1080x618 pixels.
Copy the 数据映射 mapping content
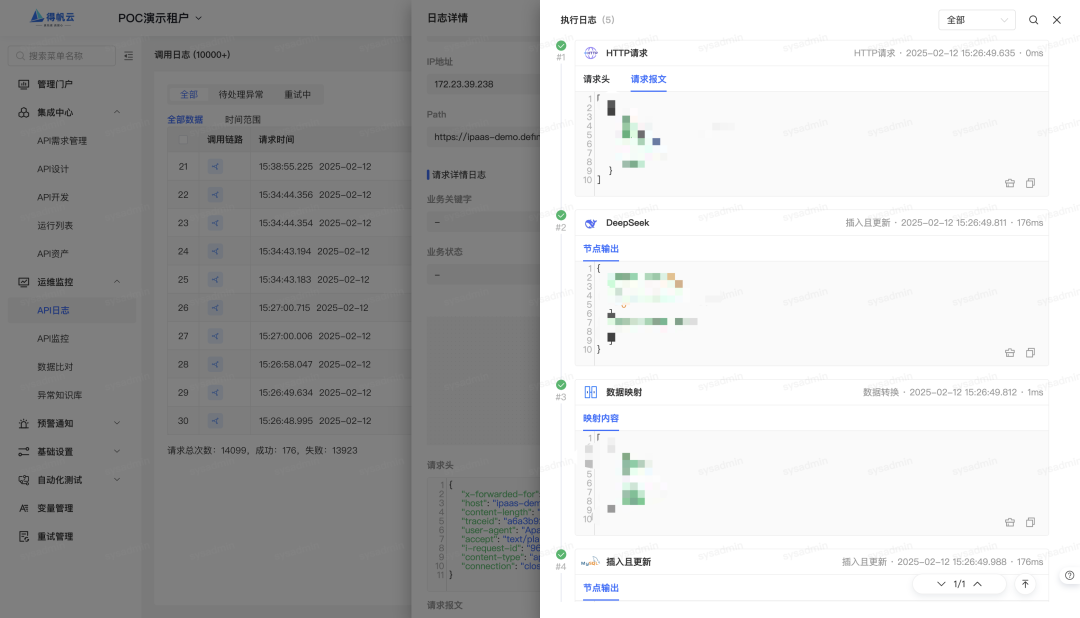tap(1030, 522)
